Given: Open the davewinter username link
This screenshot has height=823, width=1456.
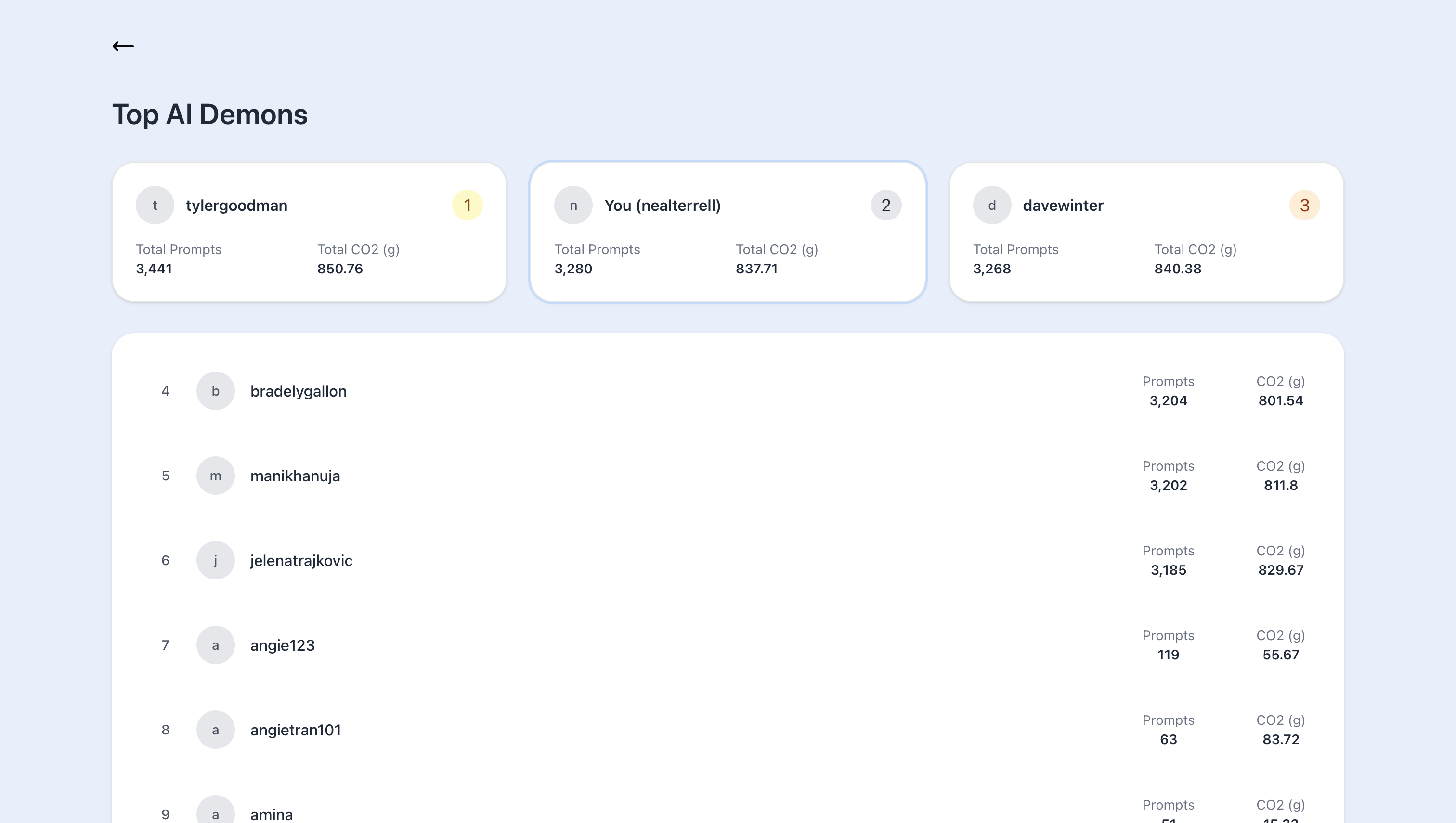Looking at the screenshot, I should coord(1063,205).
